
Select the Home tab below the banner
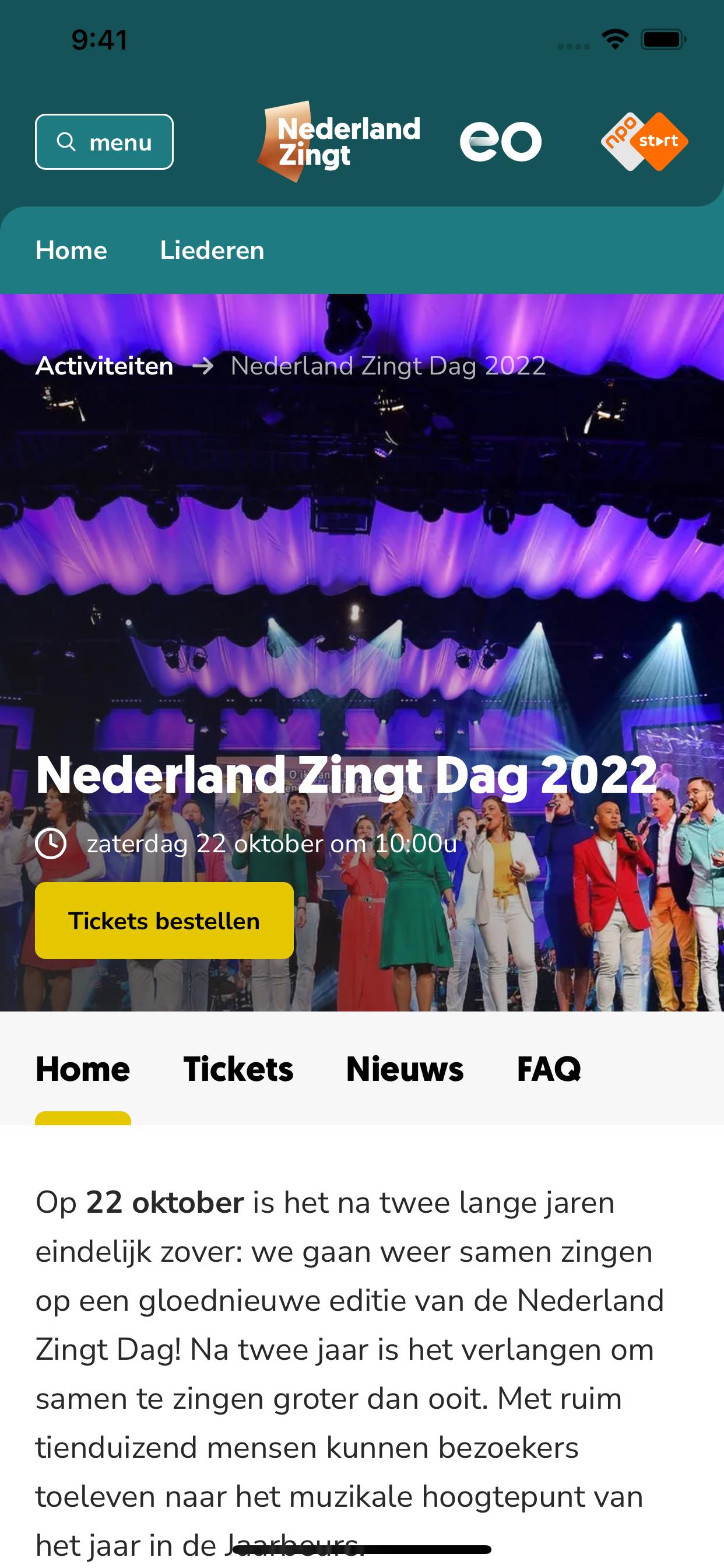(83, 1069)
